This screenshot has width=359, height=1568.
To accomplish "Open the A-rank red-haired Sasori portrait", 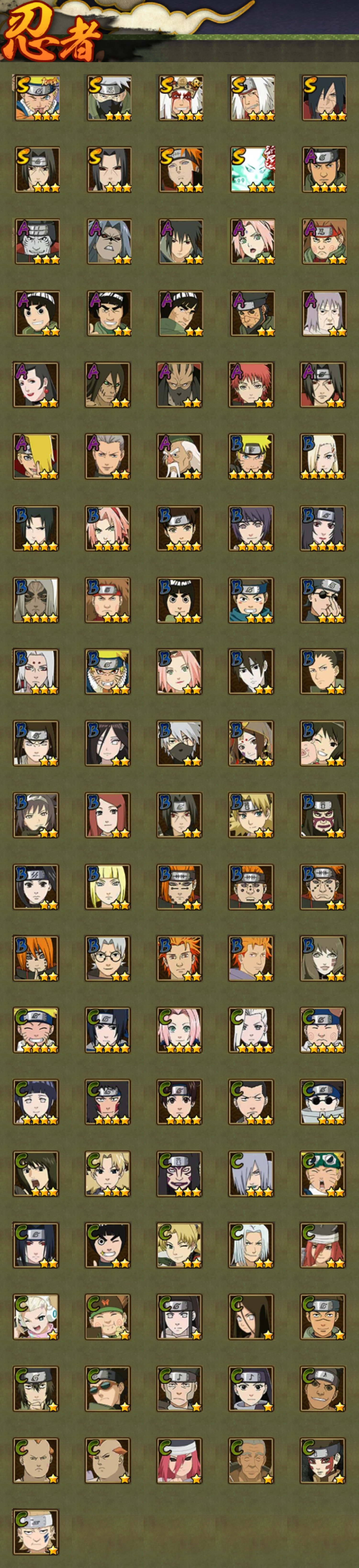I will (251, 385).
